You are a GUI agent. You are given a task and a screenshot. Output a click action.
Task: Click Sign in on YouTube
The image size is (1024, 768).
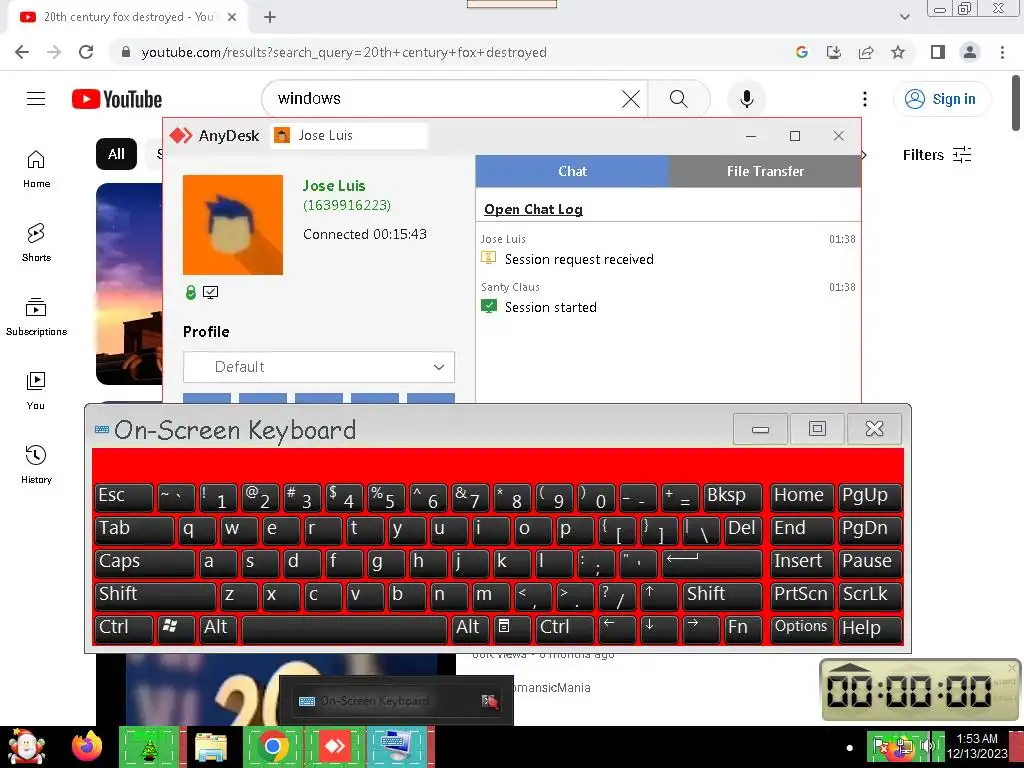coord(940,99)
